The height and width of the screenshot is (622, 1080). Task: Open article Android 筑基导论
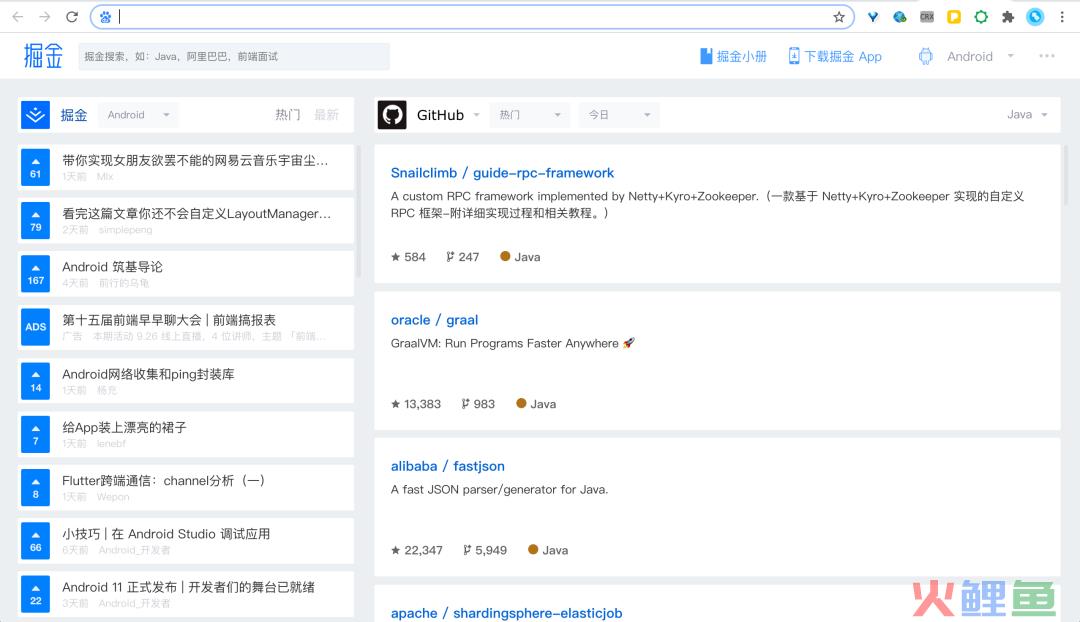coord(112,267)
